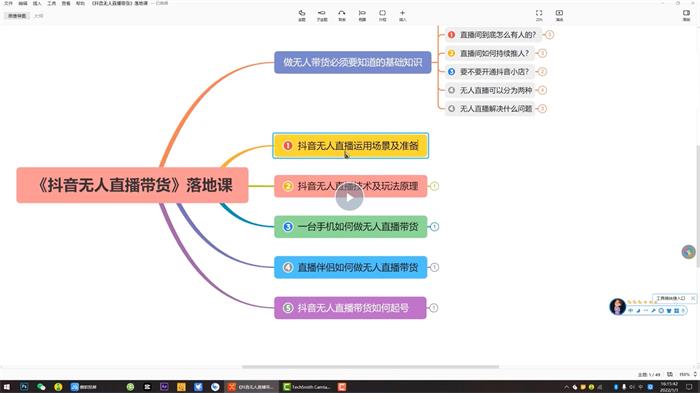Screen dimensions: 700x393
Task: Open the 文件 menu
Action: coord(8,3)
